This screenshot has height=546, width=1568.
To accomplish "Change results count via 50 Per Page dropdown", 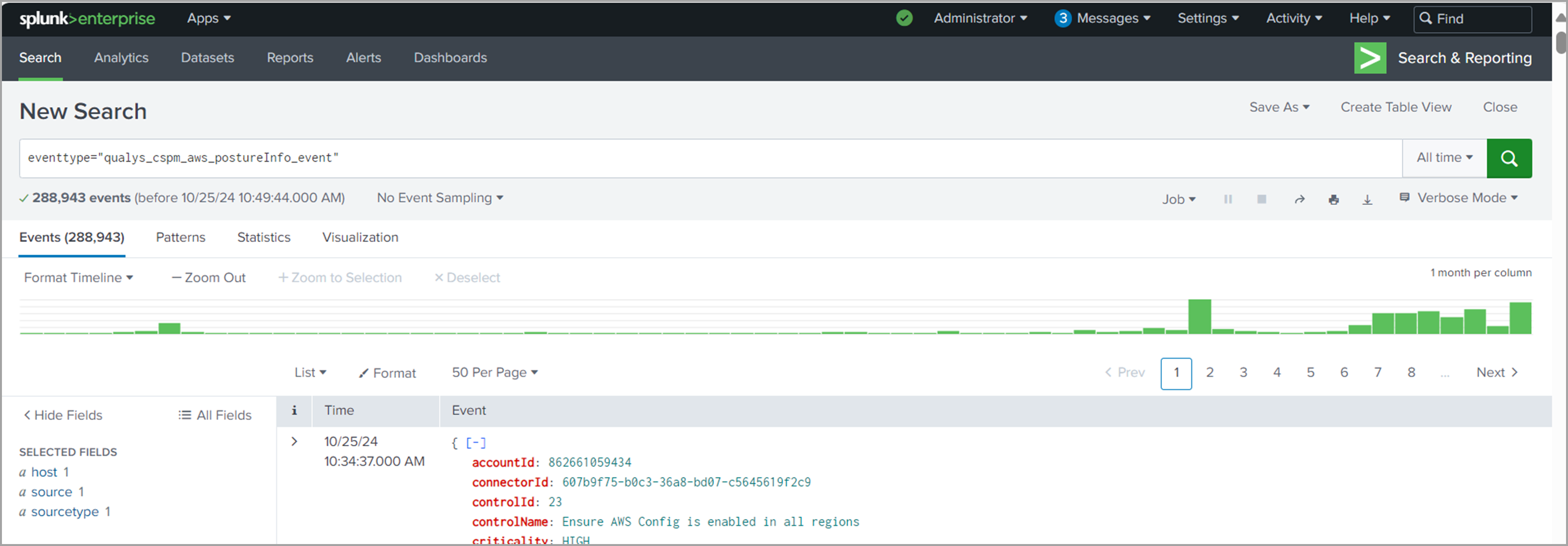I will (x=494, y=372).
